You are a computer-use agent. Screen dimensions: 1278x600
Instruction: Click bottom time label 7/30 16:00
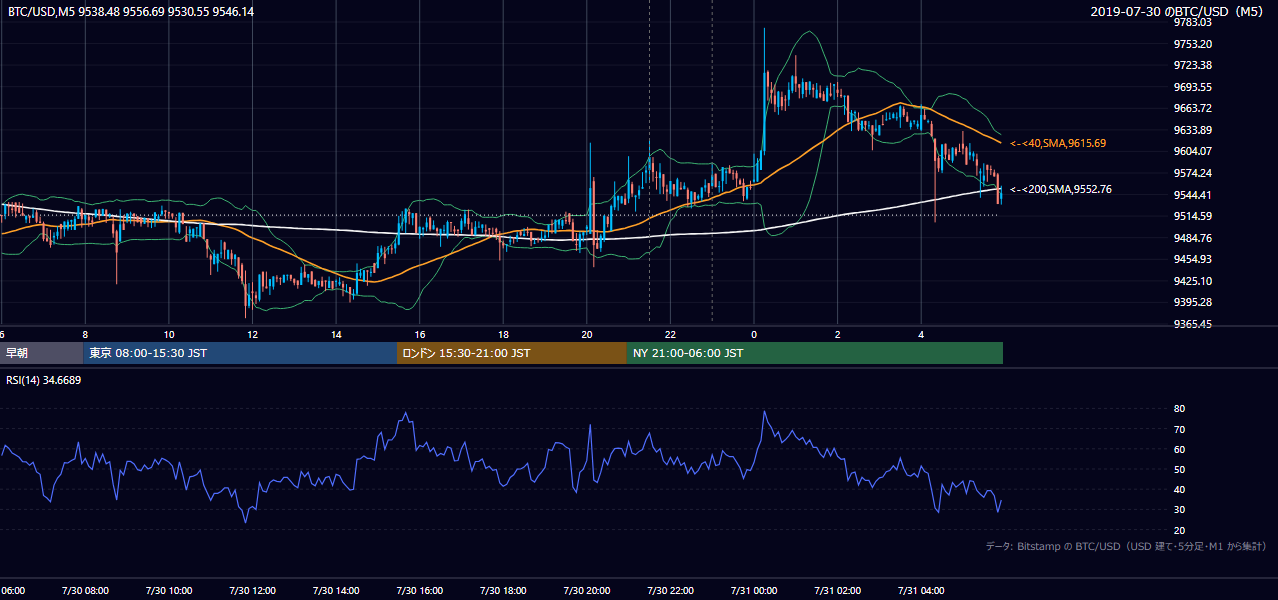[x=419, y=591]
